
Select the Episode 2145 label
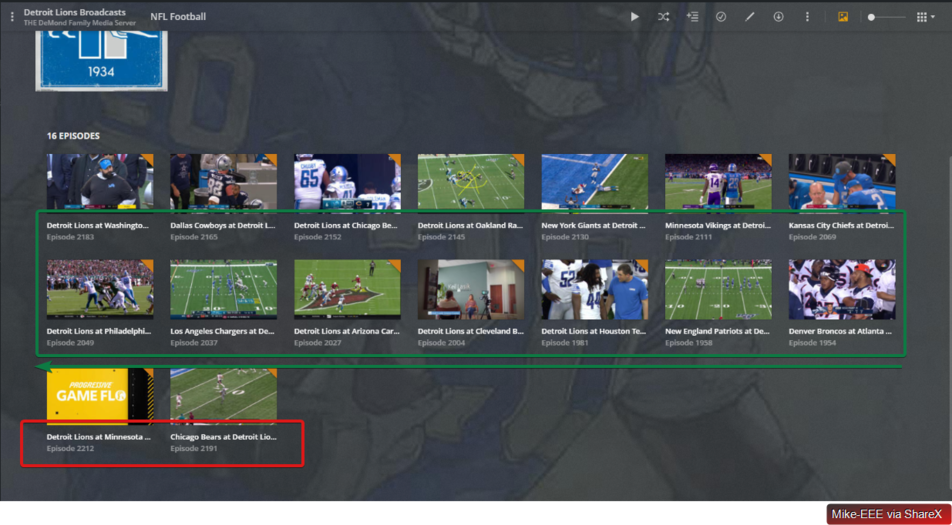coord(441,237)
